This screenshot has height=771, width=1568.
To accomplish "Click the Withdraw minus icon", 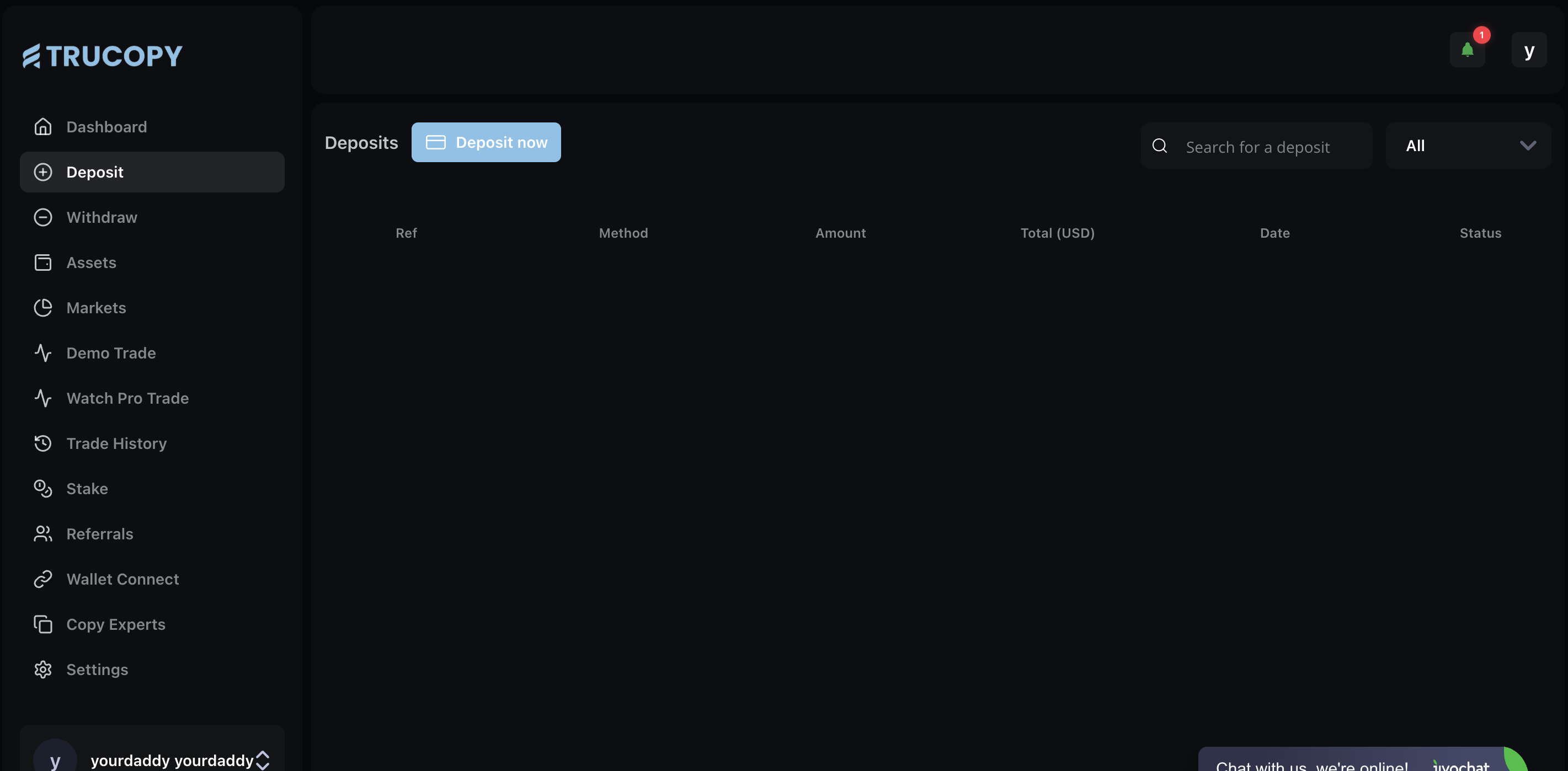I will click(42, 217).
